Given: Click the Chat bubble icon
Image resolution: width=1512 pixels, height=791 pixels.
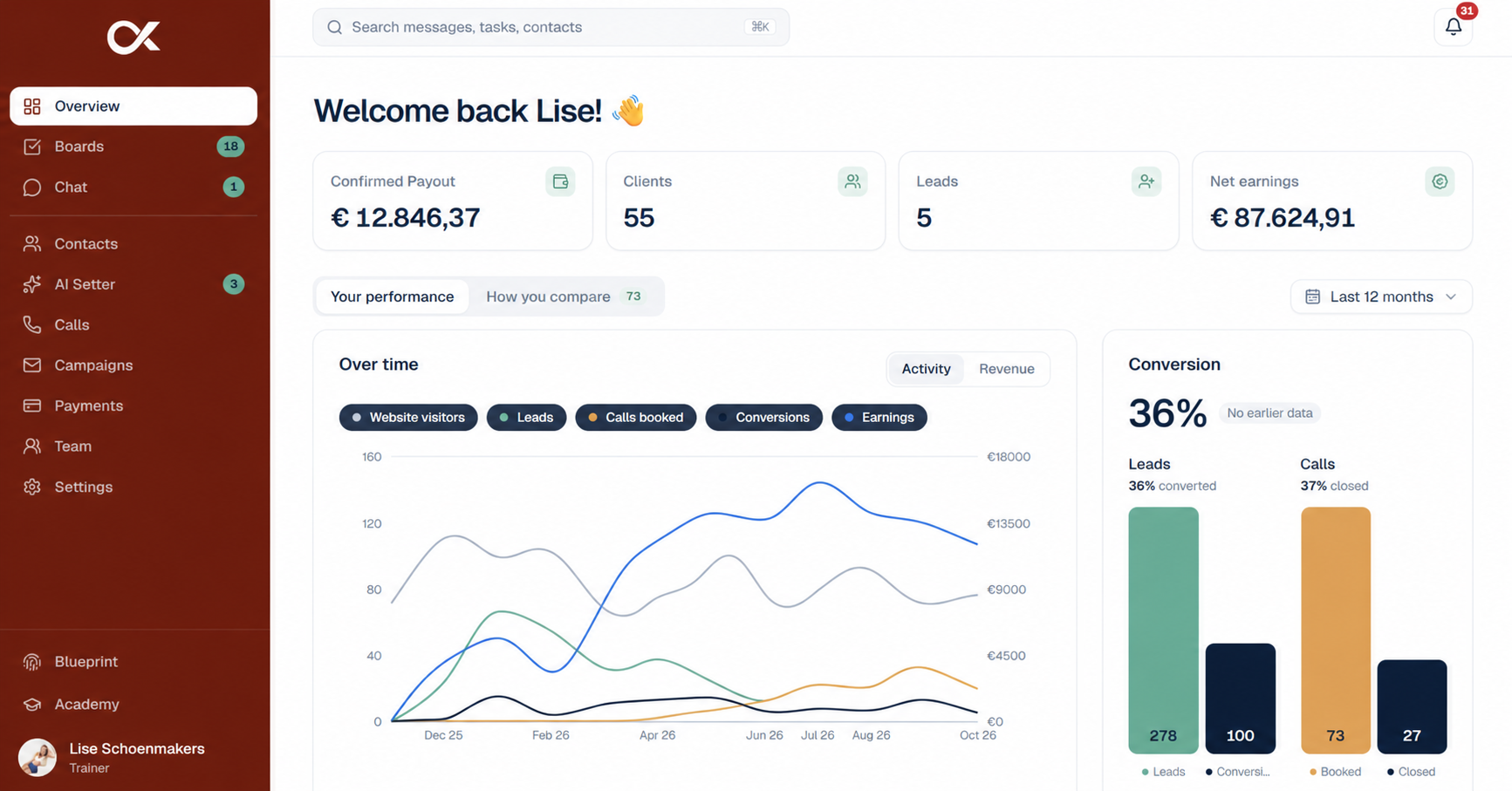Looking at the screenshot, I should point(32,187).
